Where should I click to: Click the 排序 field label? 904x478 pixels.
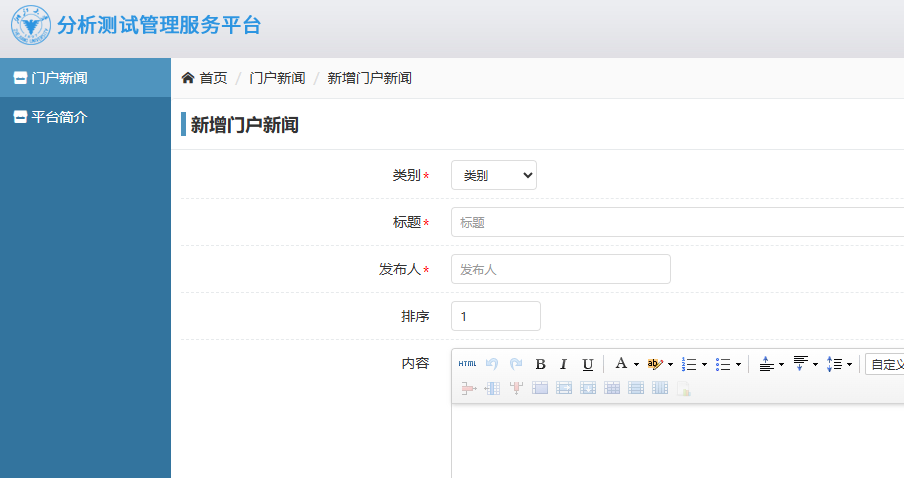pos(415,316)
